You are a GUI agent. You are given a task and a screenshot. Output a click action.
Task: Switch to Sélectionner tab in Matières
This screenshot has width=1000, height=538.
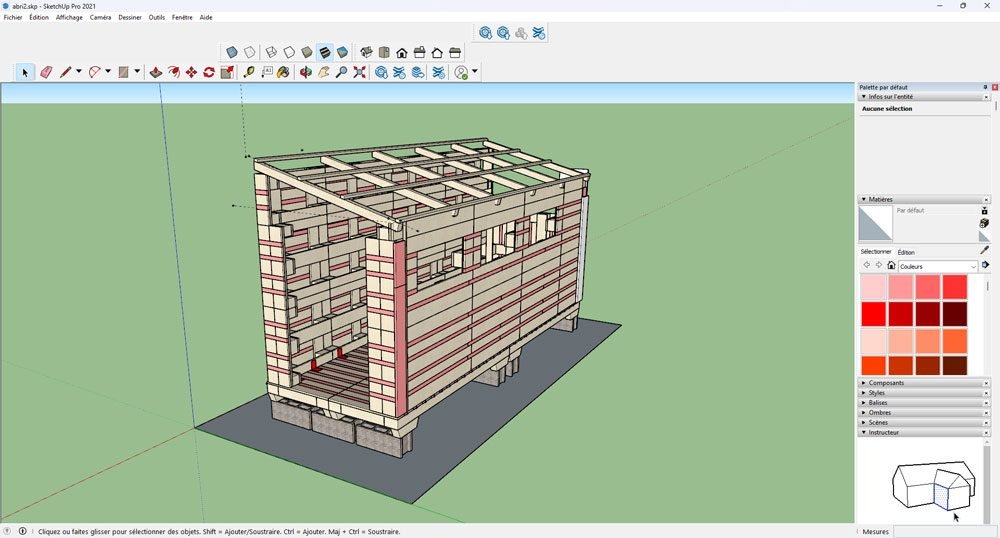click(x=875, y=252)
